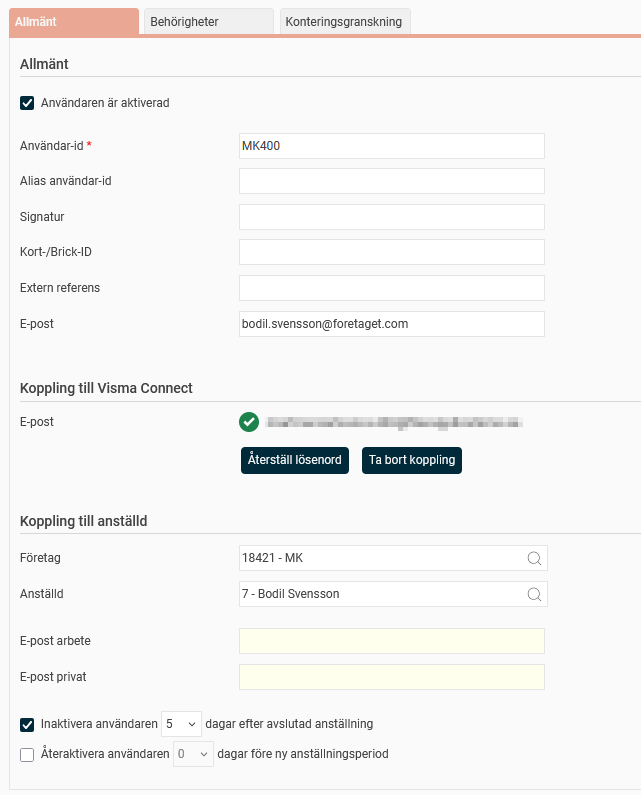The width and height of the screenshot is (641, 795).
Task: Open the inactivation days dropdown showing 5
Action: [181, 724]
